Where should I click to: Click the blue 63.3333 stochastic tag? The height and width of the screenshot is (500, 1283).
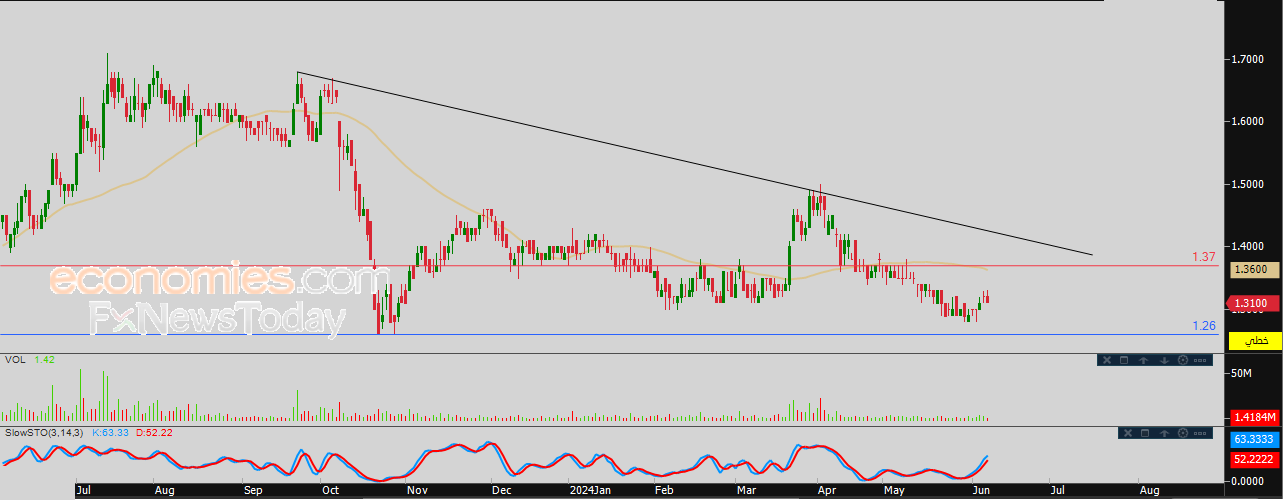tap(1254, 439)
